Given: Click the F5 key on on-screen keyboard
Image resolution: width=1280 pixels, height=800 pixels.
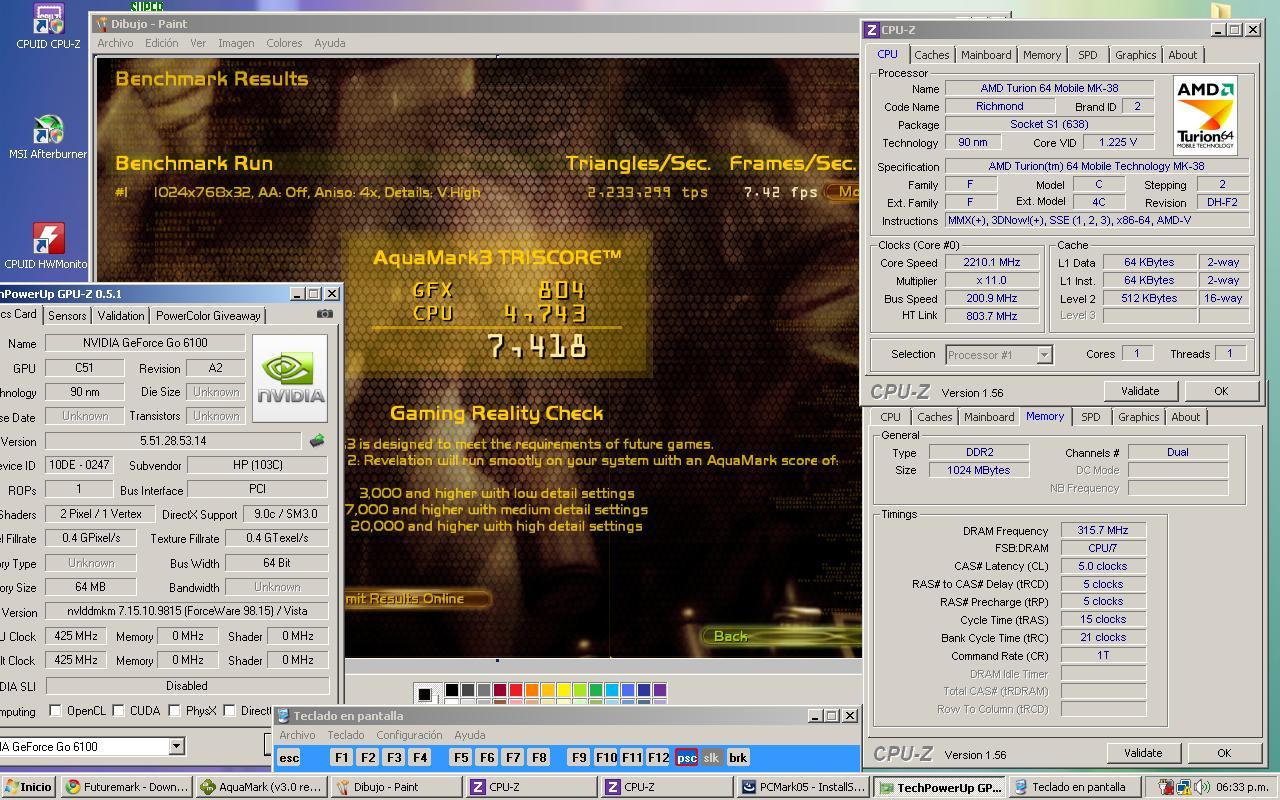Looking at the screenshot, I should click(x=461, y=758).
